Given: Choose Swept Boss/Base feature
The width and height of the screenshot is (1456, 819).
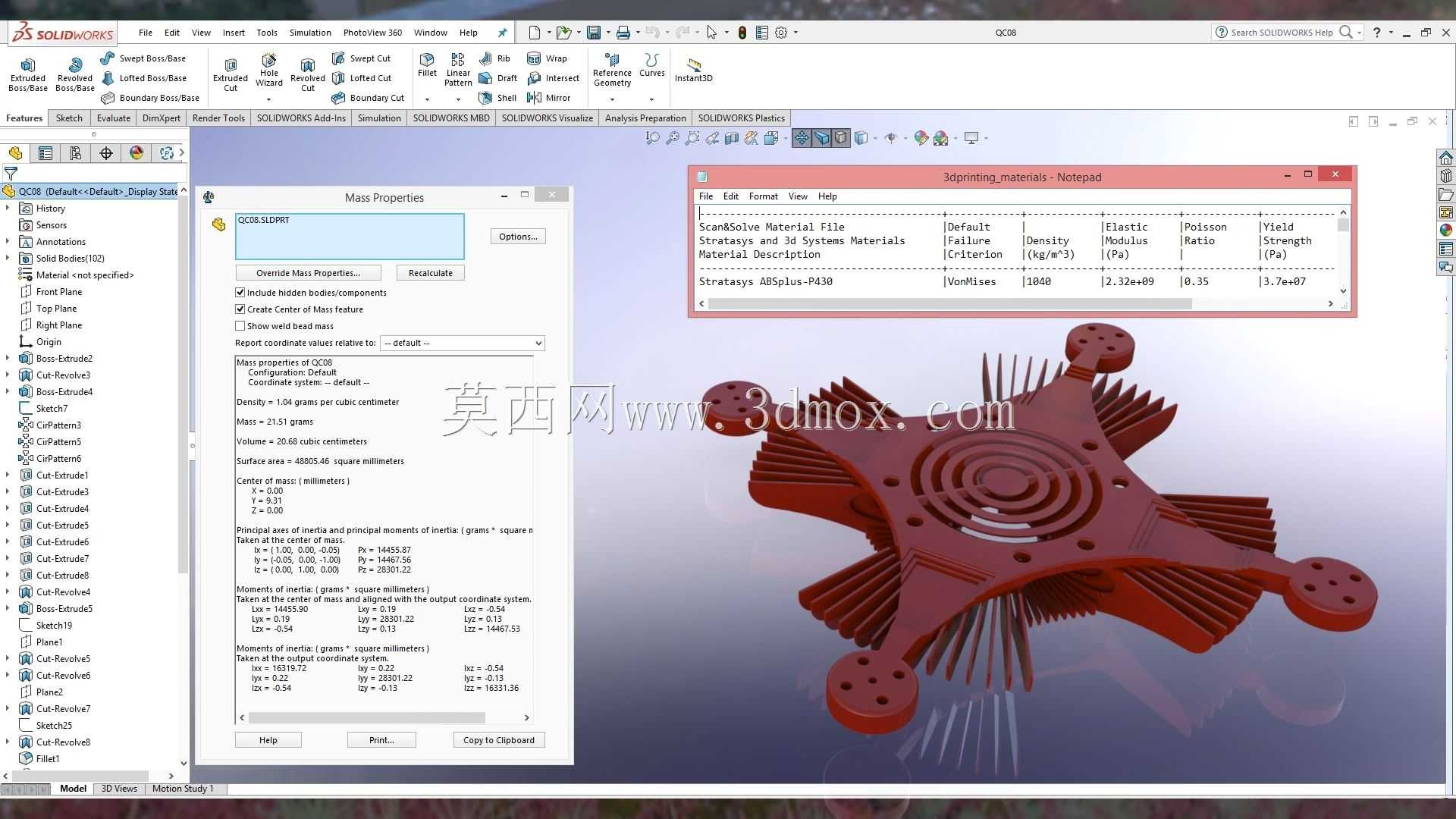Looking at the screenshot, I should coord(143,58).
